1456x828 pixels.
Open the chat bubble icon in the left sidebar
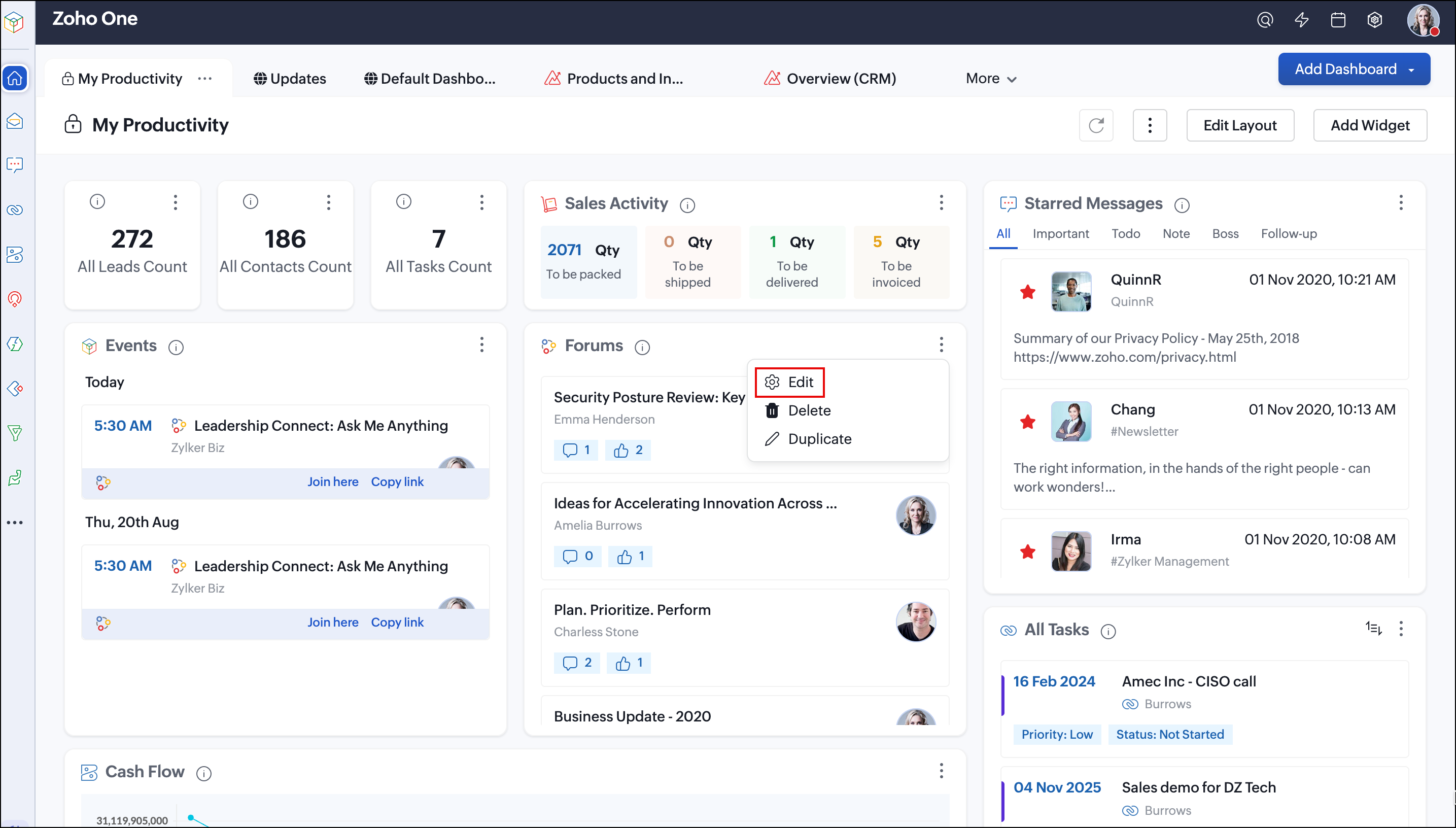(x=15, y=165)
